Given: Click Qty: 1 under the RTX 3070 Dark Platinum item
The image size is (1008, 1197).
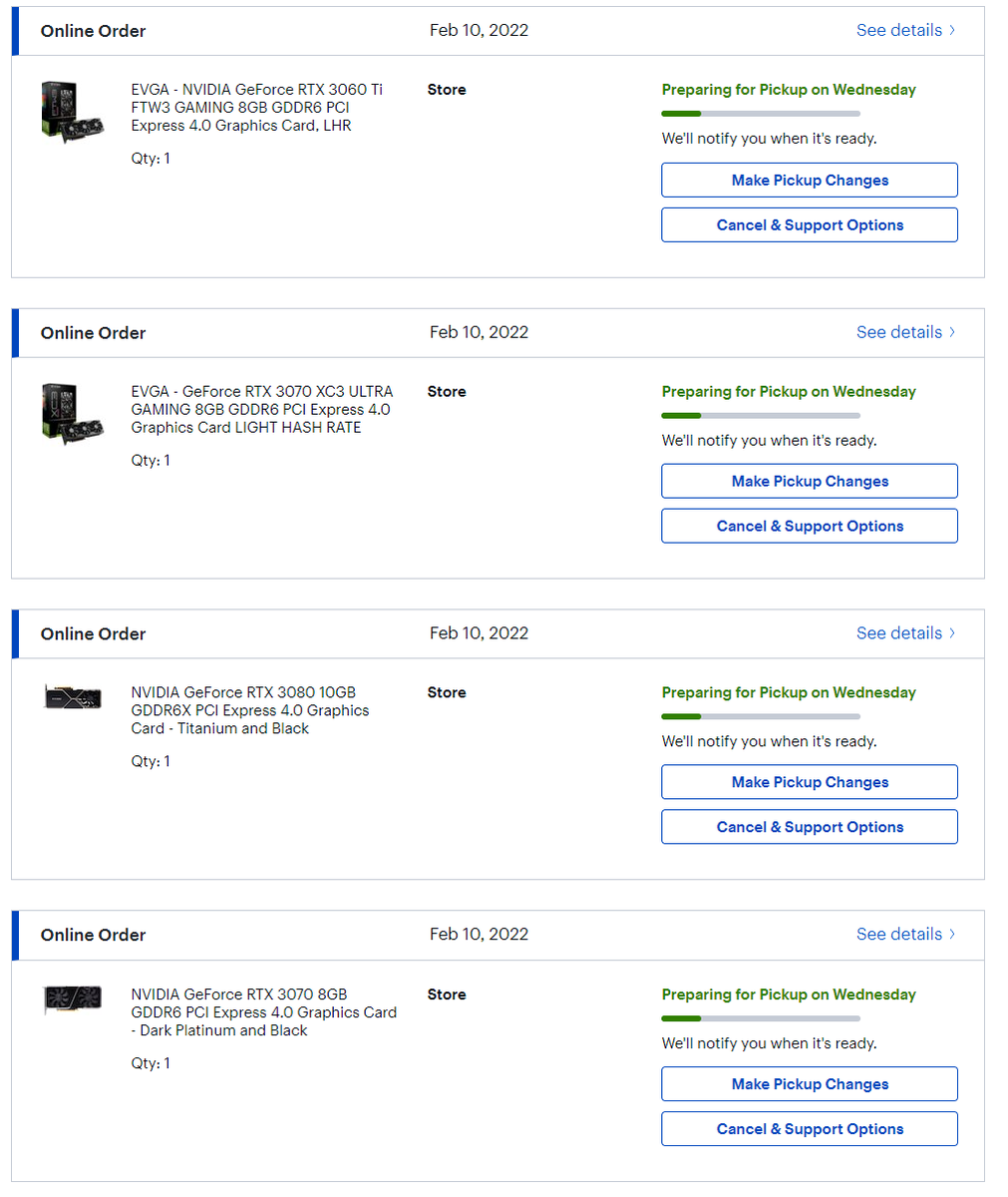Looking at the screenshot, I should (x=151, y=1063).
